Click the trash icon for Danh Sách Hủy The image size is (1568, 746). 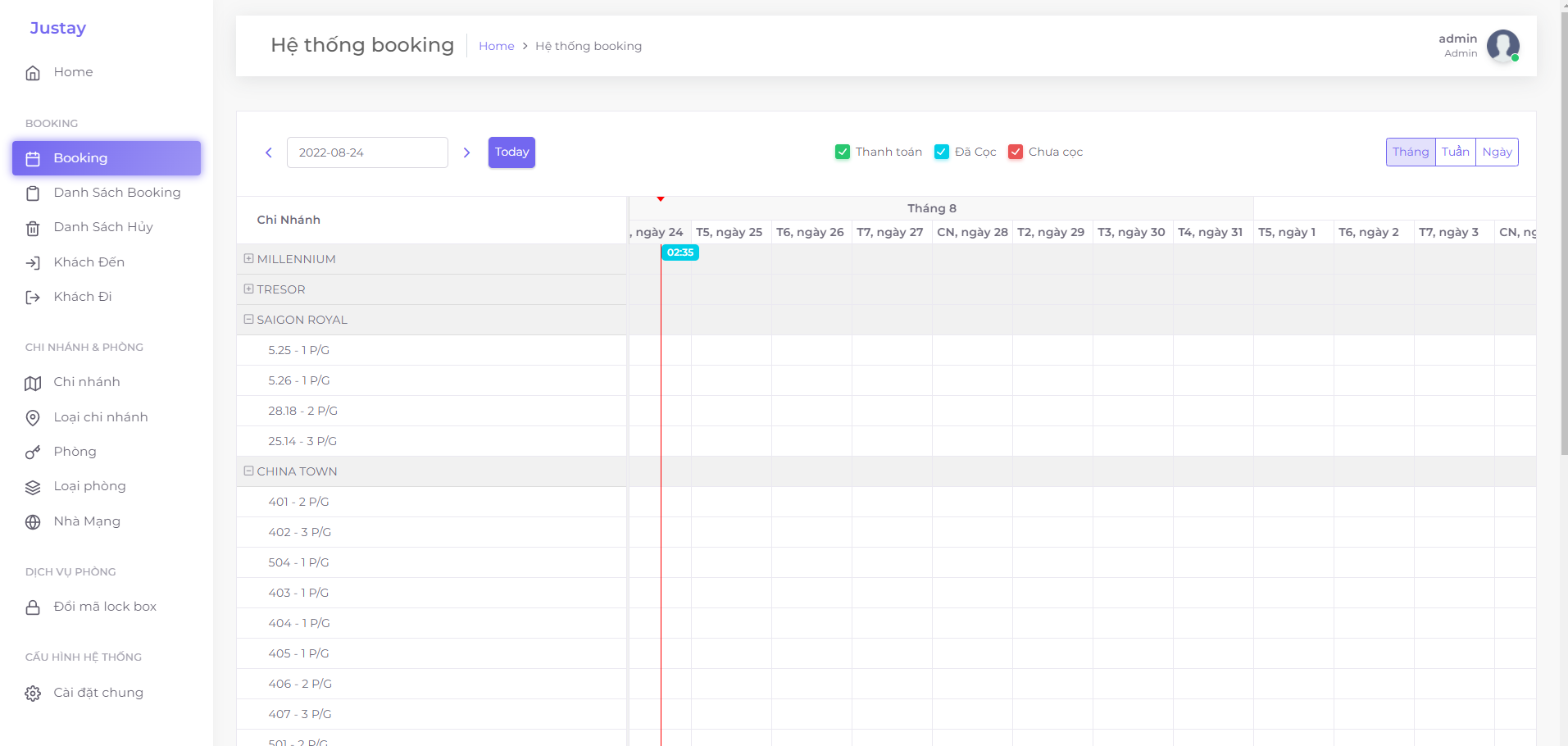(x=33, y=228)
